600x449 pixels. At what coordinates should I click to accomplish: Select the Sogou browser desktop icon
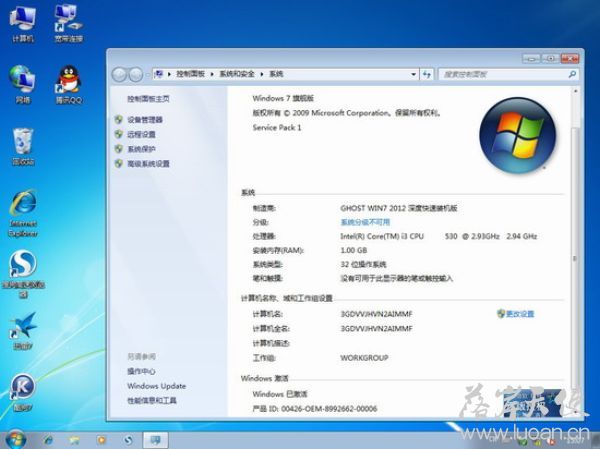(23, 274)
